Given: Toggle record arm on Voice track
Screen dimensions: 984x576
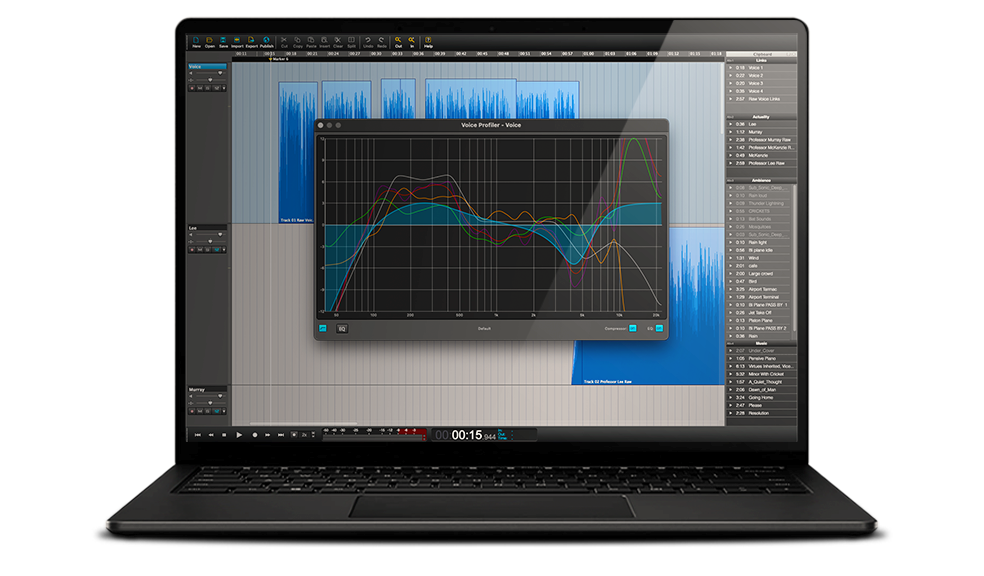Looking at the screenshot, I should coord(193,88).
